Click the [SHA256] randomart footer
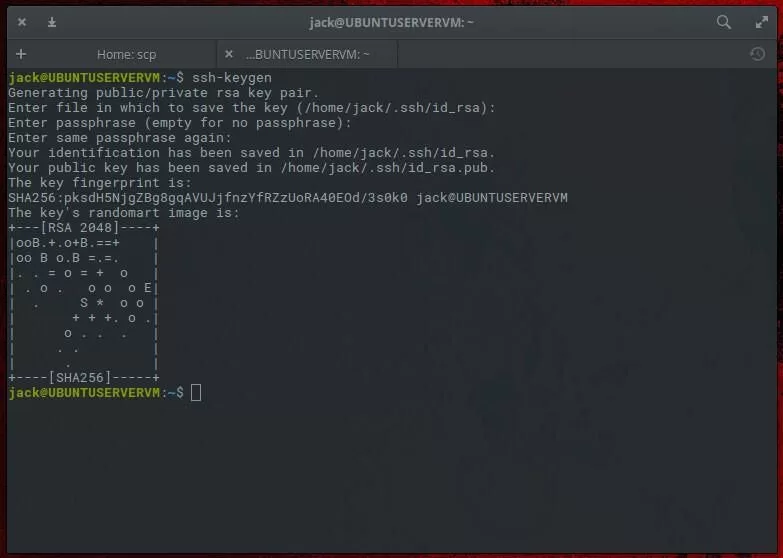 [x=82, y=378]
